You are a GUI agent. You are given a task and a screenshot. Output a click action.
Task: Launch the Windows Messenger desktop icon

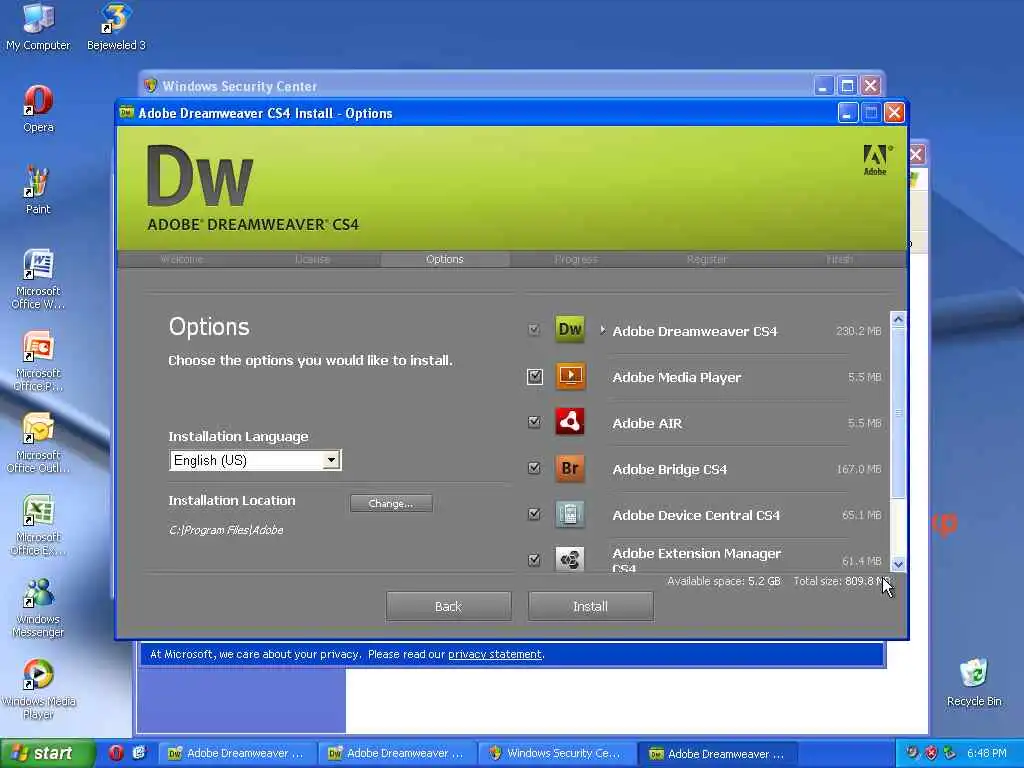click(x=38, y=607)
